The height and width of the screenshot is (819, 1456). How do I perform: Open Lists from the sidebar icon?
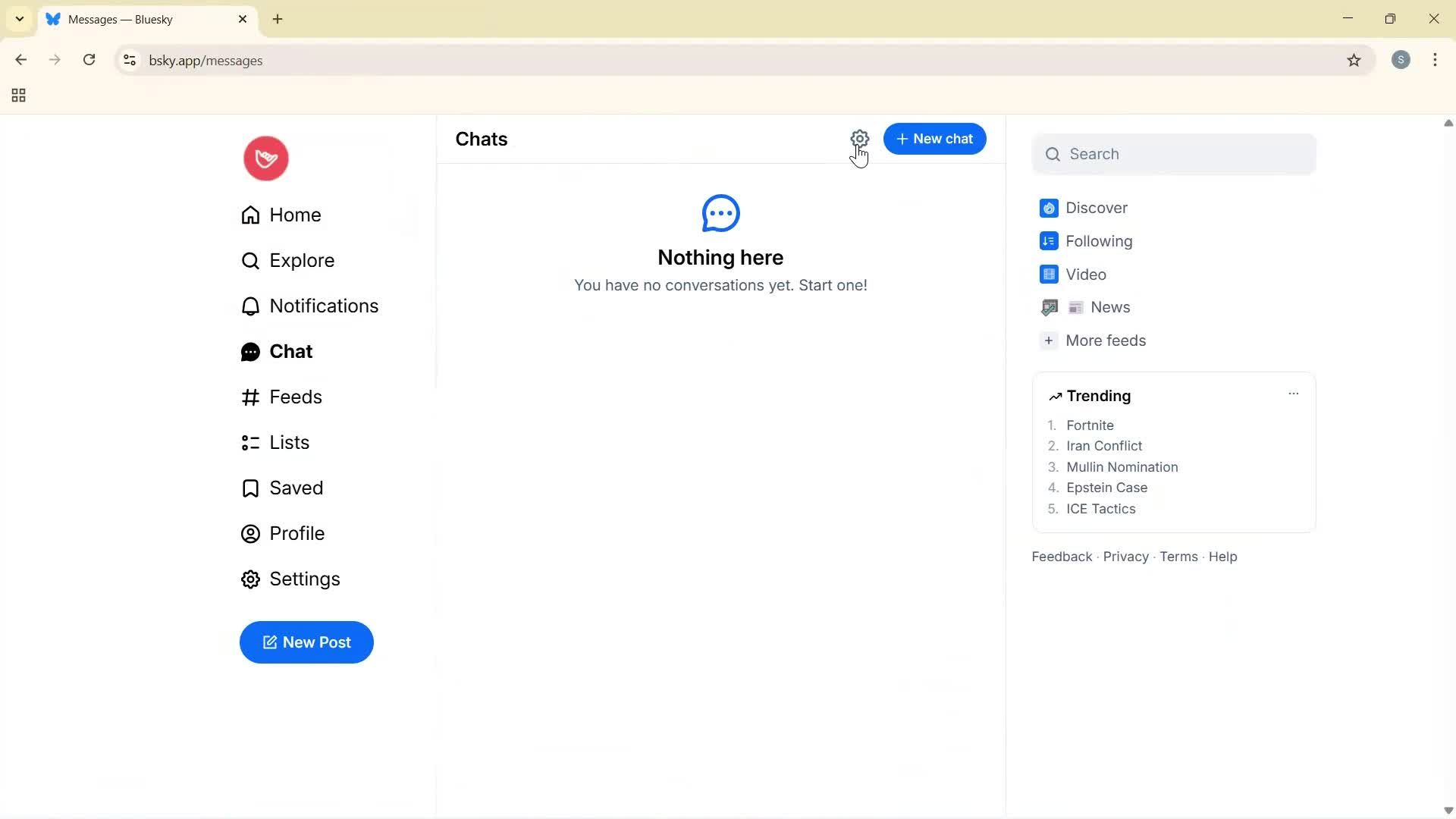coord(250,442)
